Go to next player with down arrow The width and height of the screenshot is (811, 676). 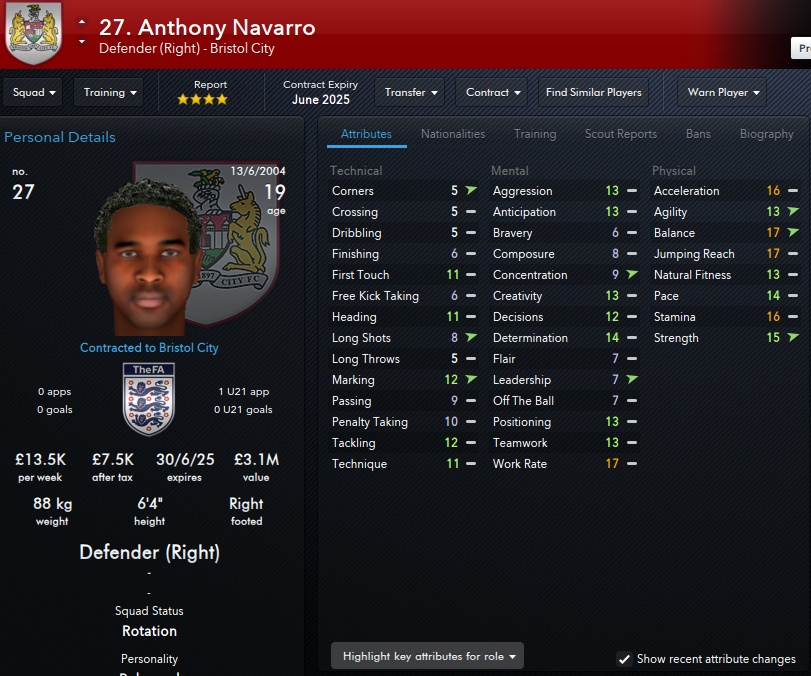(82, 41)
